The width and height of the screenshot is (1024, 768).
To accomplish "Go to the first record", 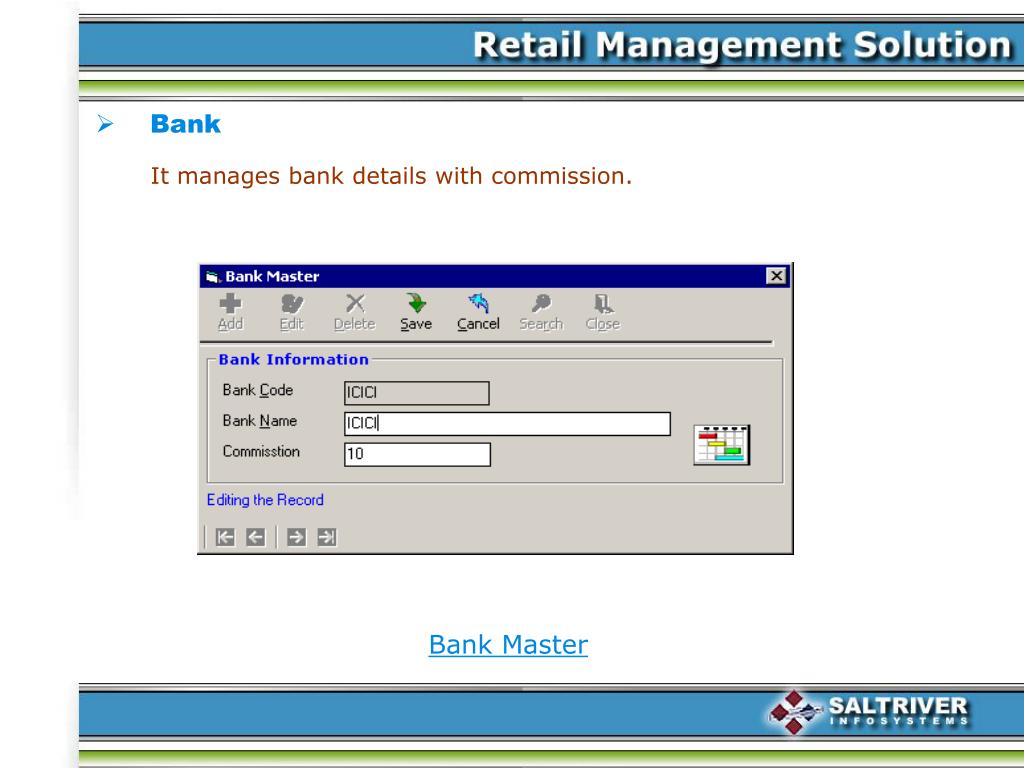I will [225, 537].
